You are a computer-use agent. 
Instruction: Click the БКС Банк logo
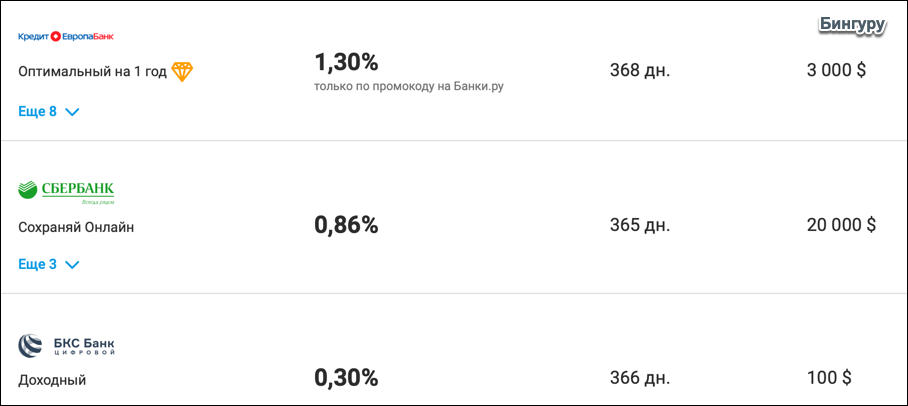pos(66,345)
